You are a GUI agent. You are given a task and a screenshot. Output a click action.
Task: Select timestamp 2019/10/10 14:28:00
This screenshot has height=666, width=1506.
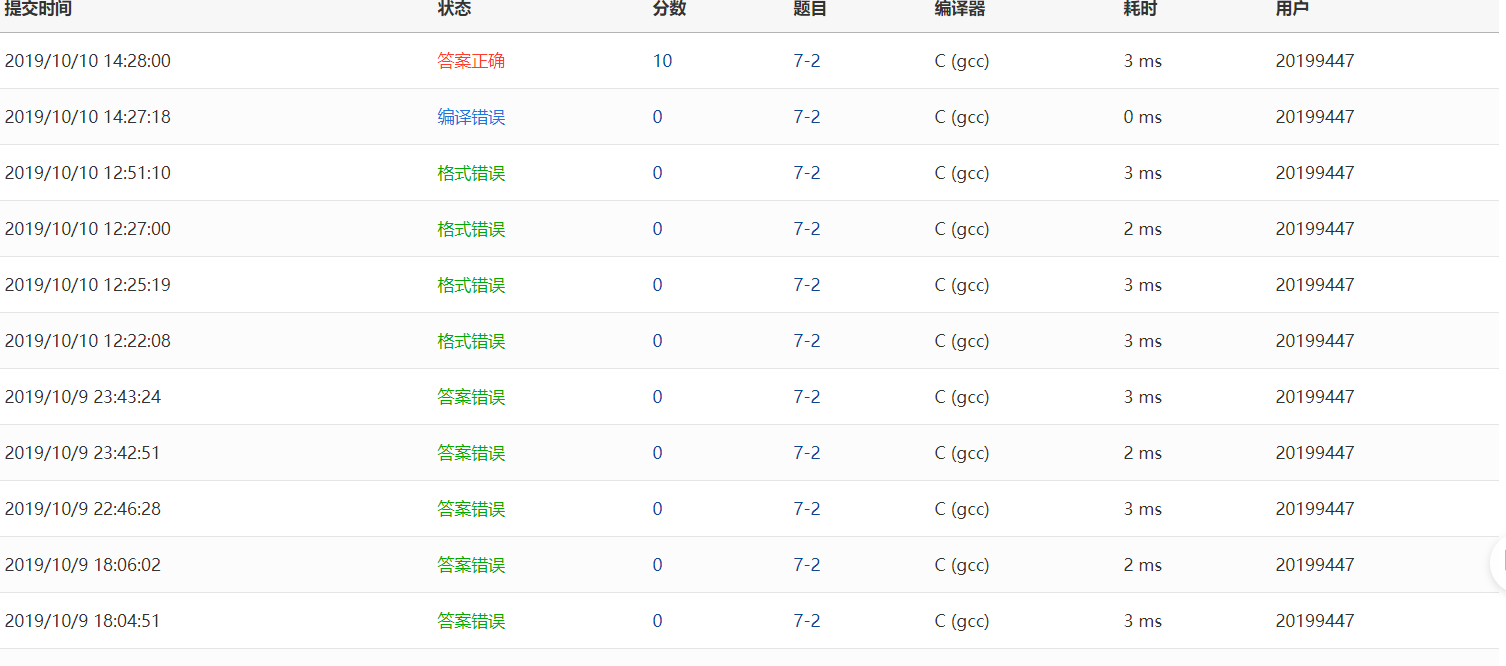tap(88, 61)
